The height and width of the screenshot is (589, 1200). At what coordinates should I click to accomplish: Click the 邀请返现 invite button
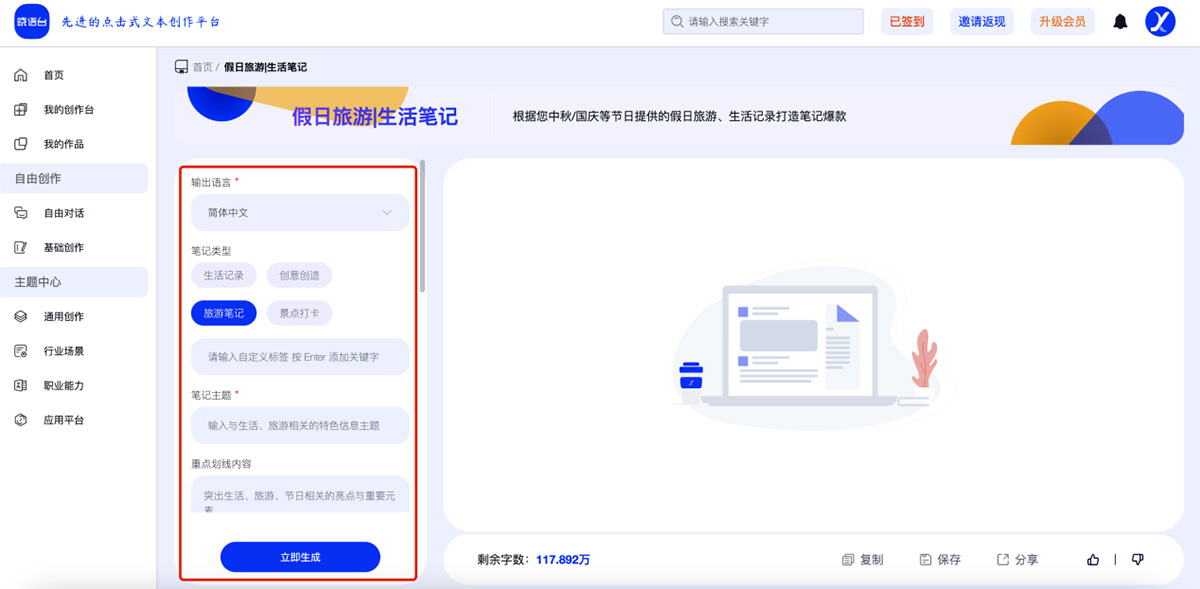click(981, 21)
